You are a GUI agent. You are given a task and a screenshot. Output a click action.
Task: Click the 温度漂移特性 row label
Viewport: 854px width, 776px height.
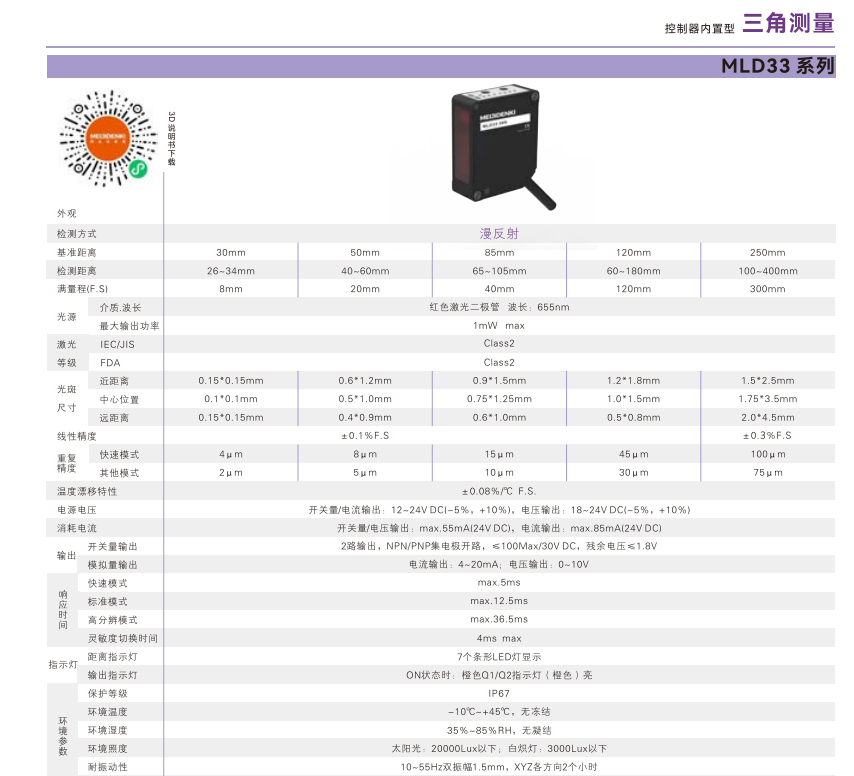tap(87, 491)
